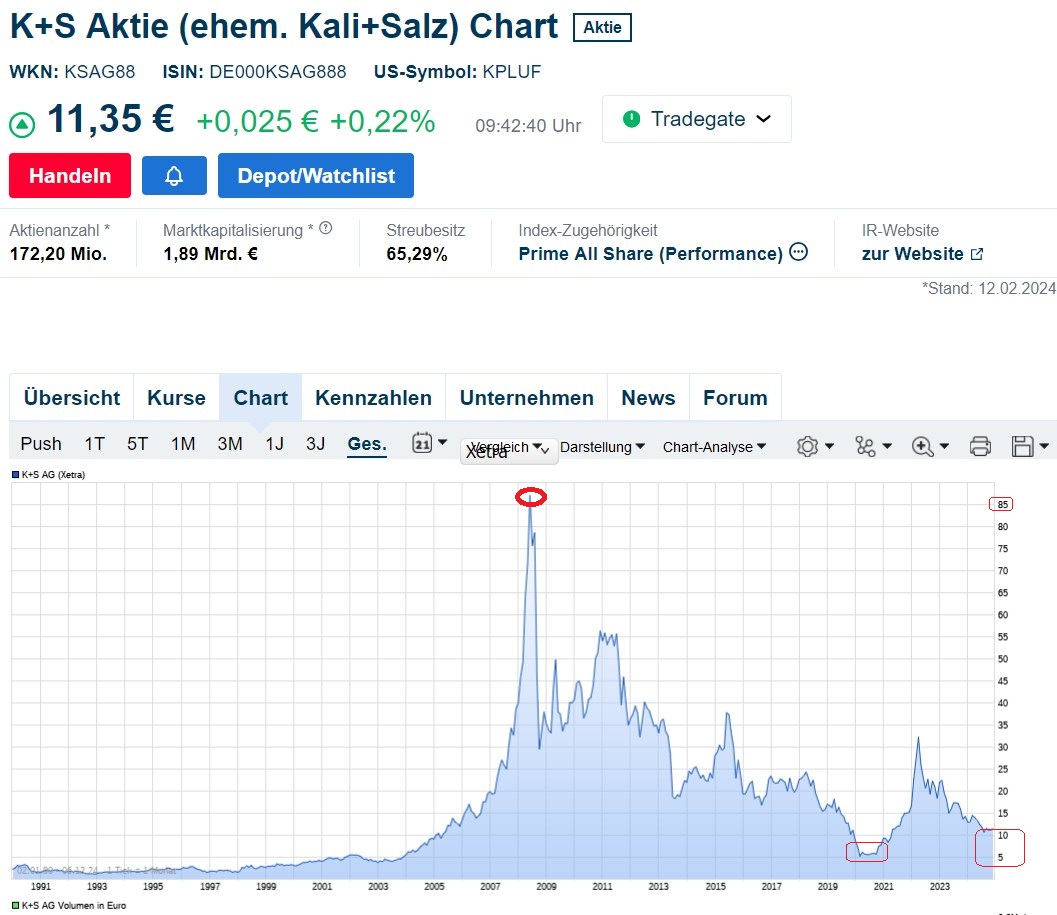
Task: Click the price alert bell icon
Action: (x=174, y=176)
